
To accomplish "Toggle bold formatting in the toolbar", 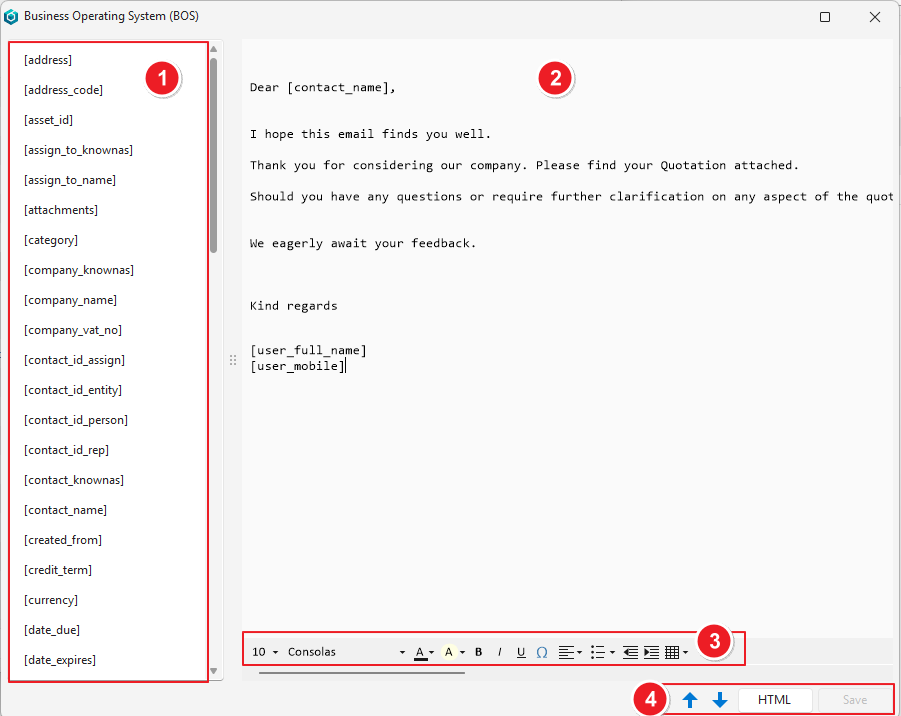I will pyautogui.click(x=479, y=652).
